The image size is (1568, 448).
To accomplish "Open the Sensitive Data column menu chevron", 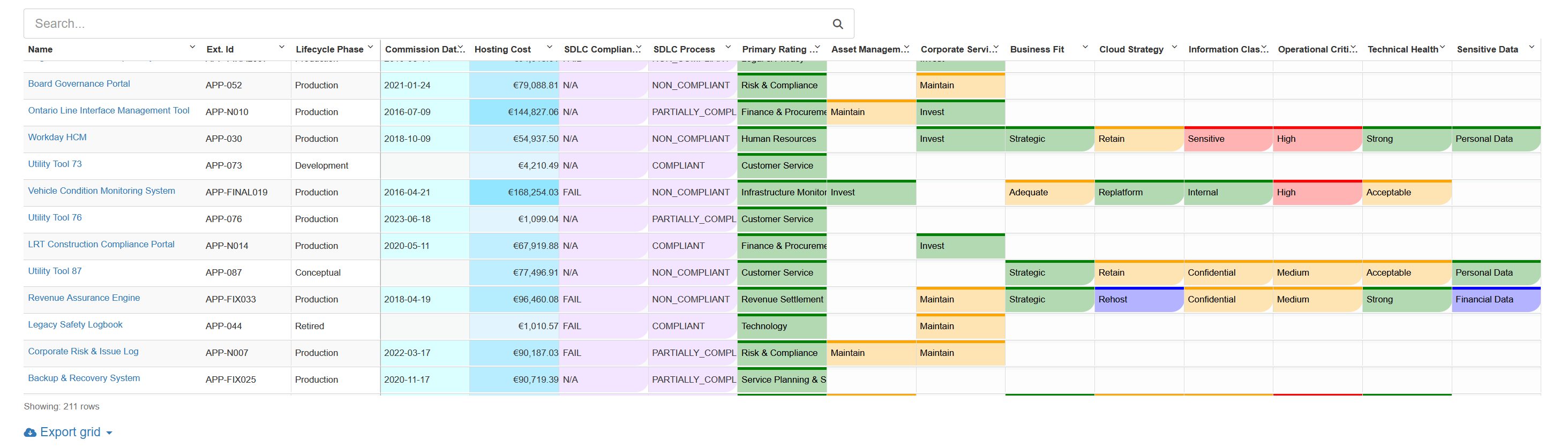I will coord(1532,47).
